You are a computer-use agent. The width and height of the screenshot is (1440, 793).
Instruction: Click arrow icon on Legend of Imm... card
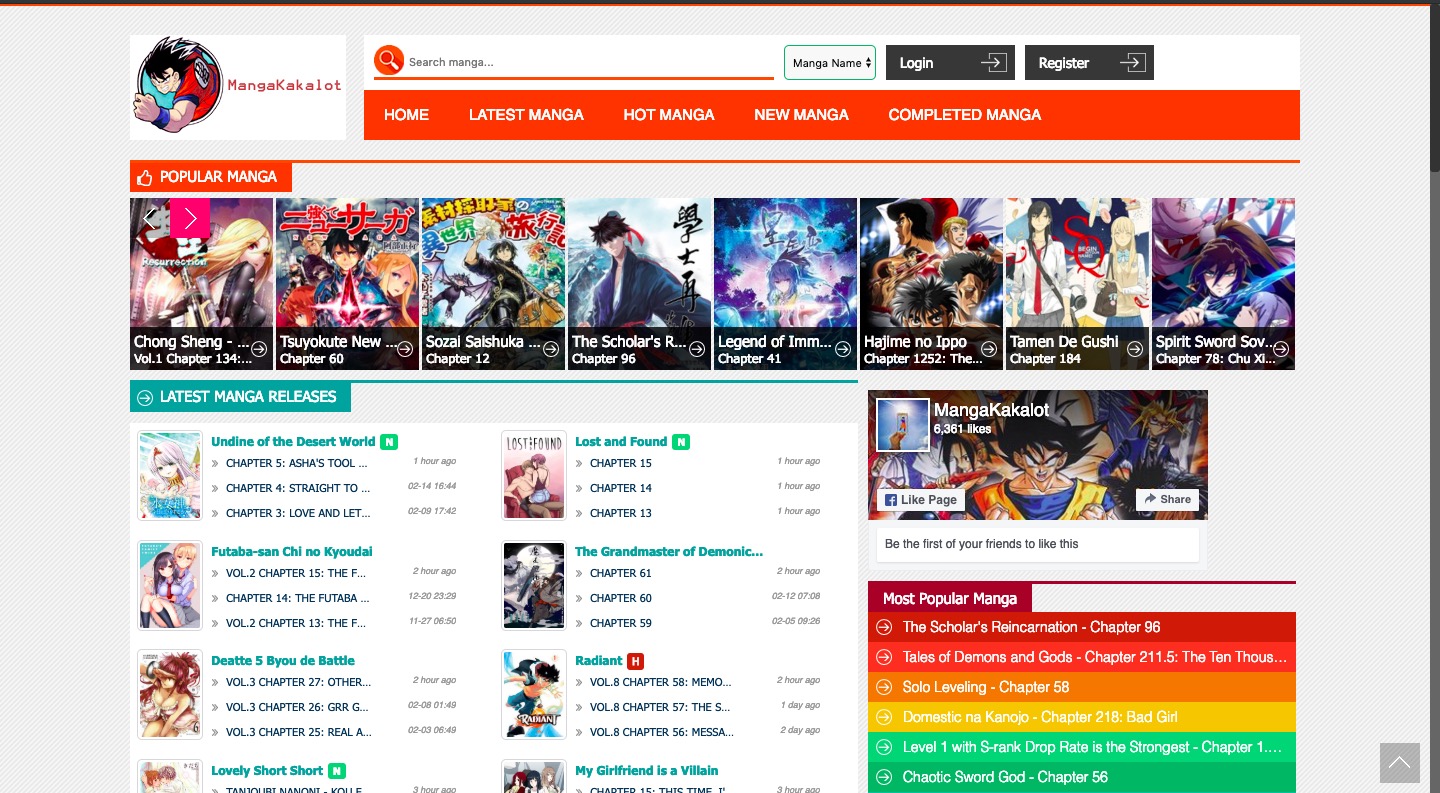[x=843, y=349]
